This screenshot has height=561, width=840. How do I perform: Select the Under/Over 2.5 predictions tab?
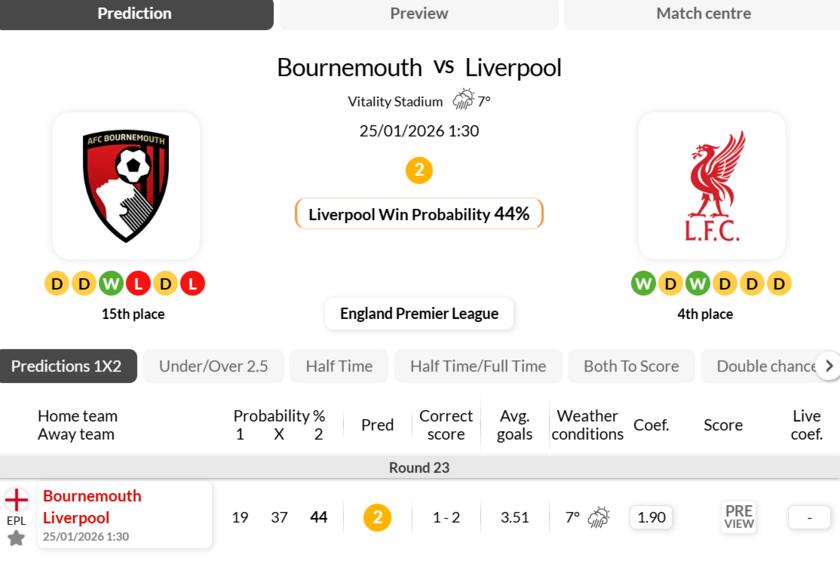pos(213,366)
